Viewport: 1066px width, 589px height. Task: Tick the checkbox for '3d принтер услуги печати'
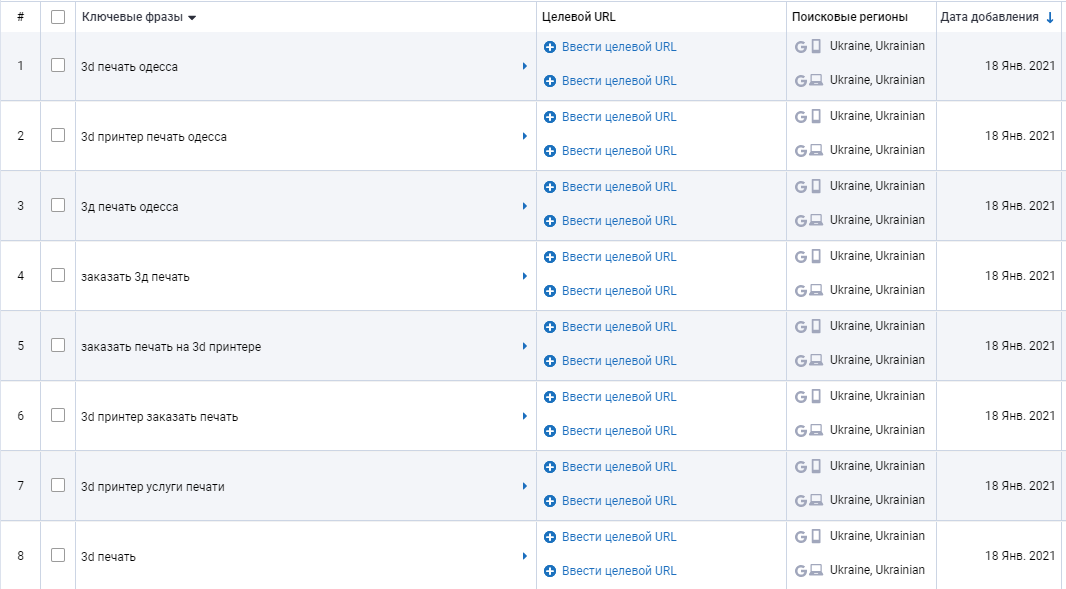click(58, 486)
